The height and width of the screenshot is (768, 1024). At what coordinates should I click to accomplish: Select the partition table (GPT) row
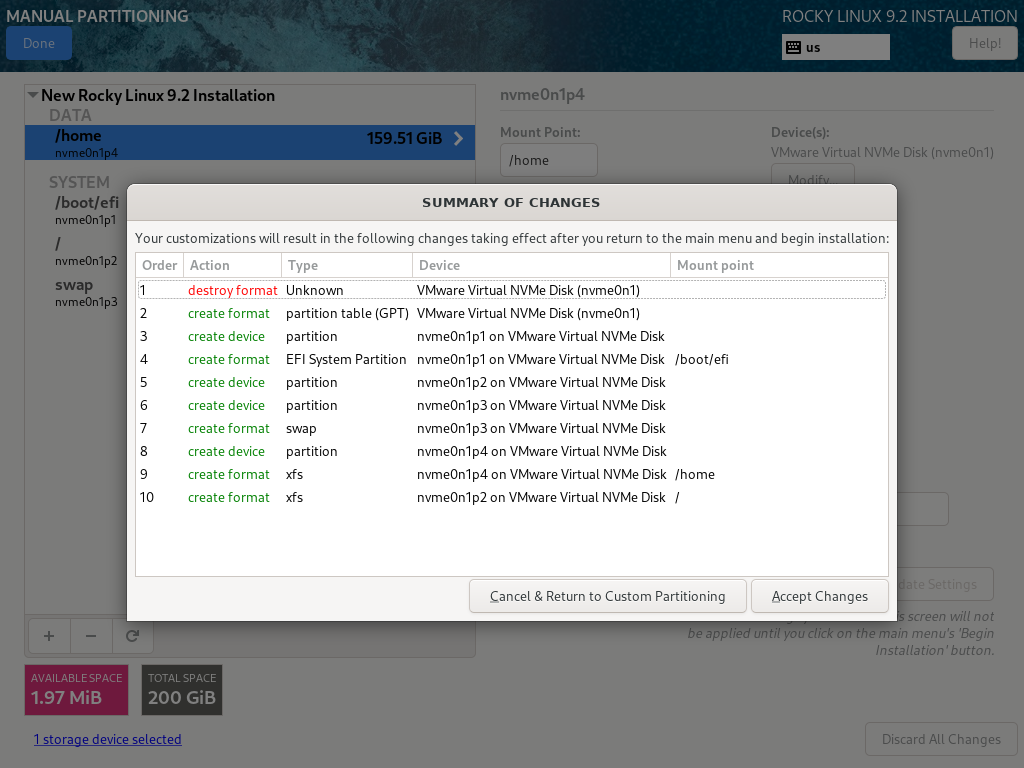[512, 313]
